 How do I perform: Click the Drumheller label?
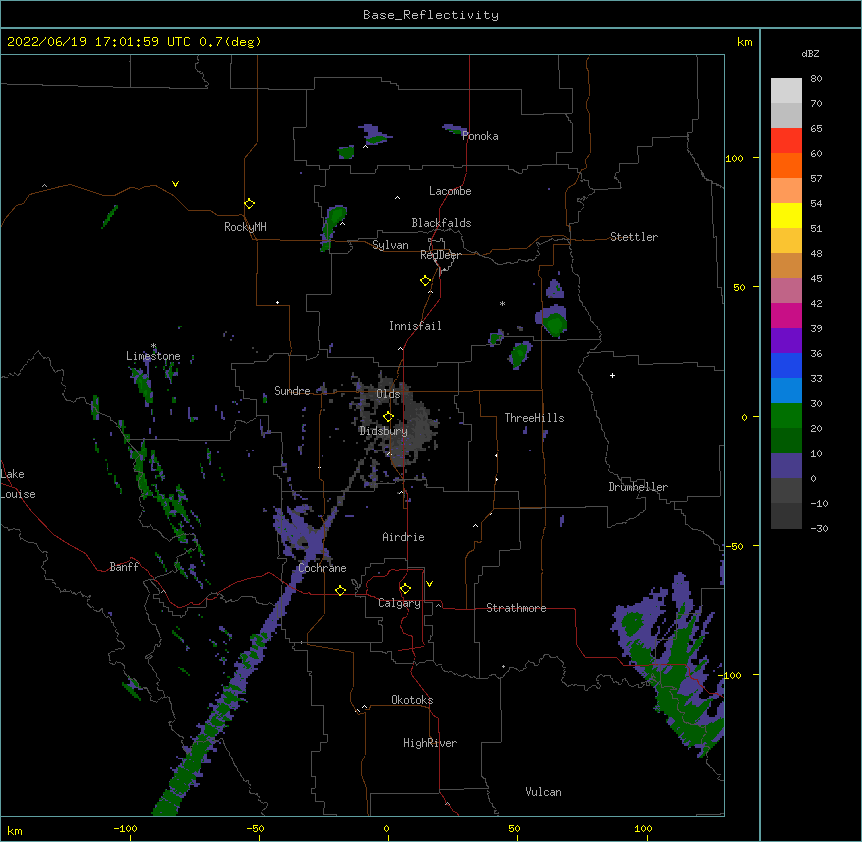click(638, 487)
